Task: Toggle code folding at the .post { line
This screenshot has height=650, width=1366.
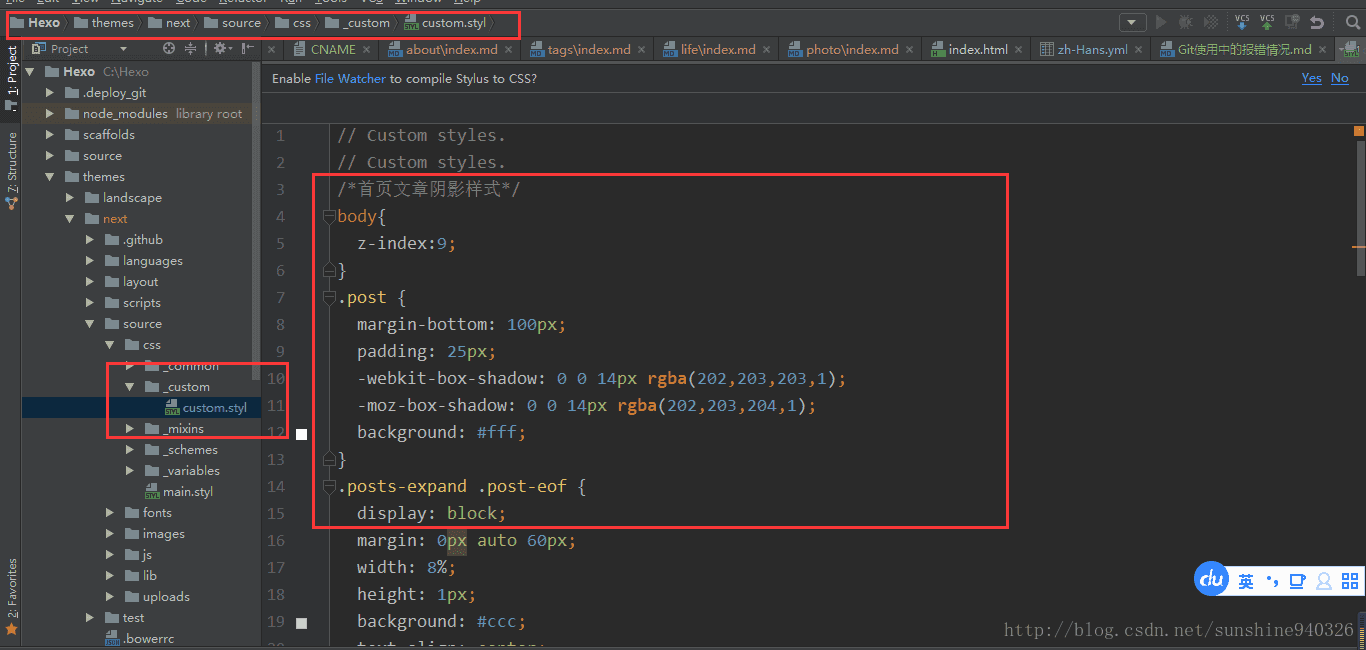Action: (329, 297)
